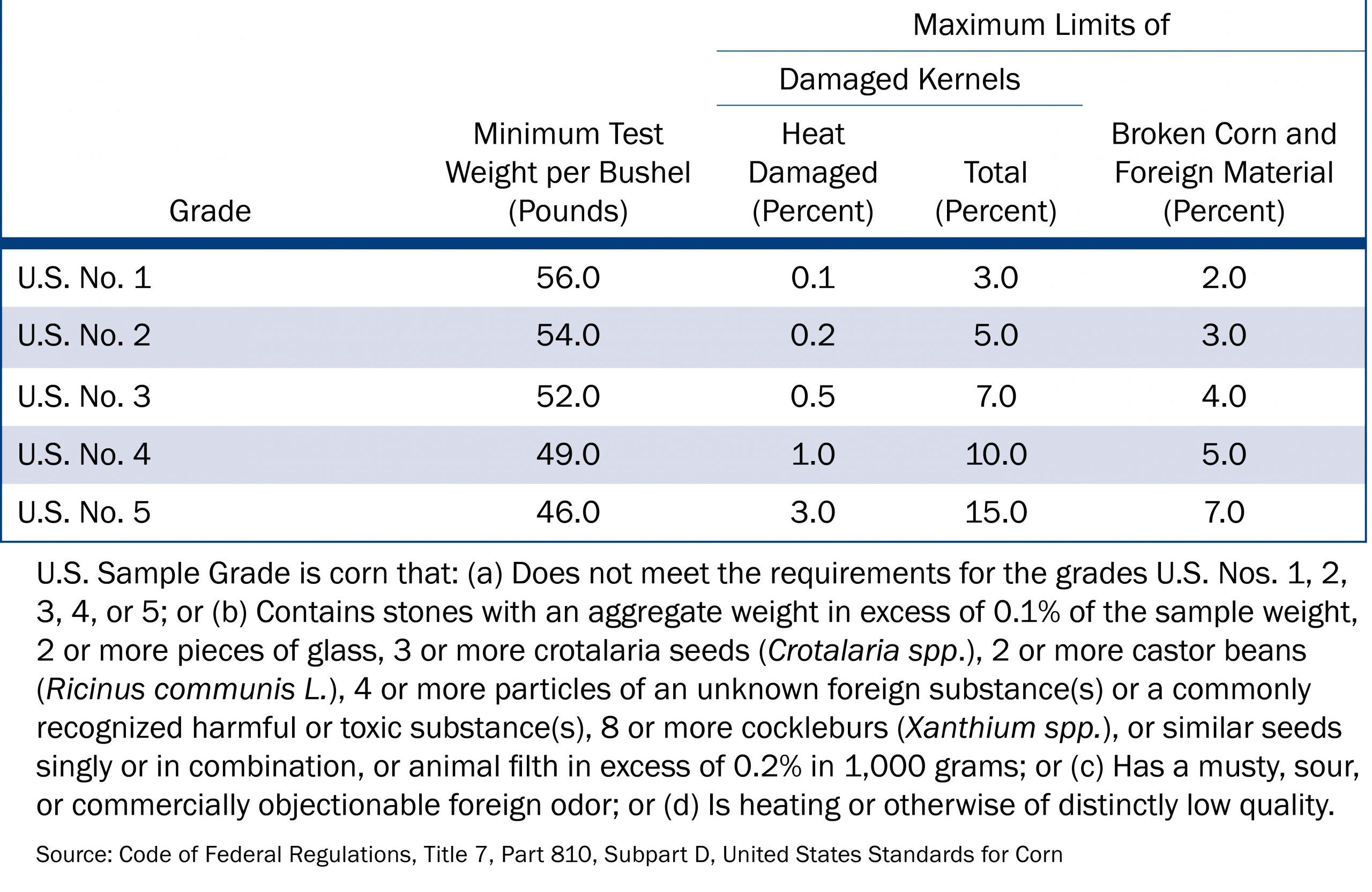Click the "Maximum Limits of" heading
1372x892 pixels.
[x=1041, y=25]
